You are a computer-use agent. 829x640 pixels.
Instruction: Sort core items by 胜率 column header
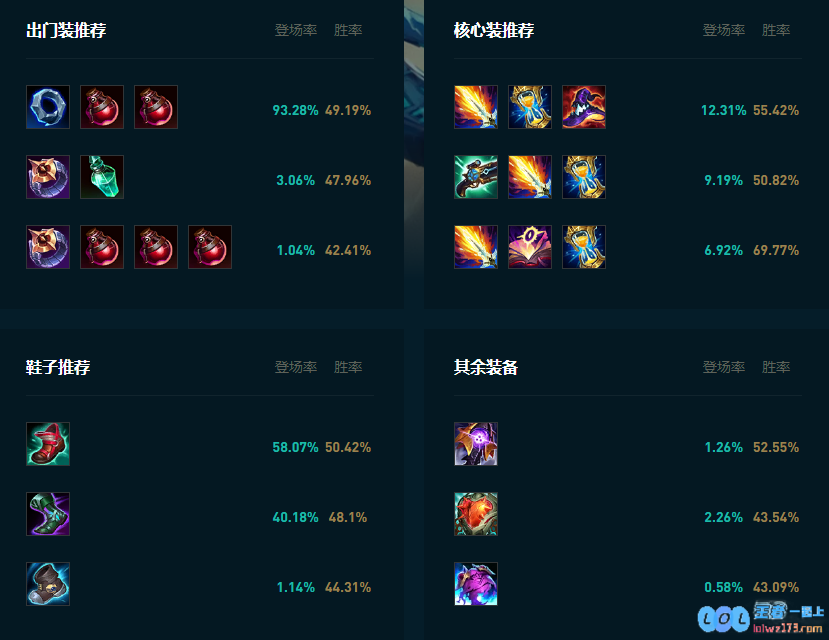pyautogui.click(x=776, y=30)
